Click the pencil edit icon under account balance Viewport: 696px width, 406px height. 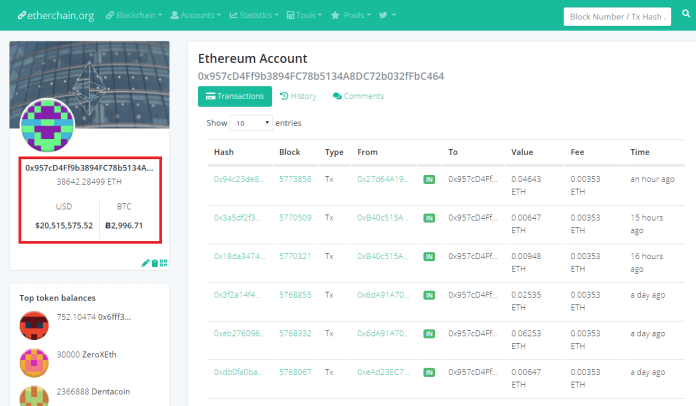coord(145,263)
